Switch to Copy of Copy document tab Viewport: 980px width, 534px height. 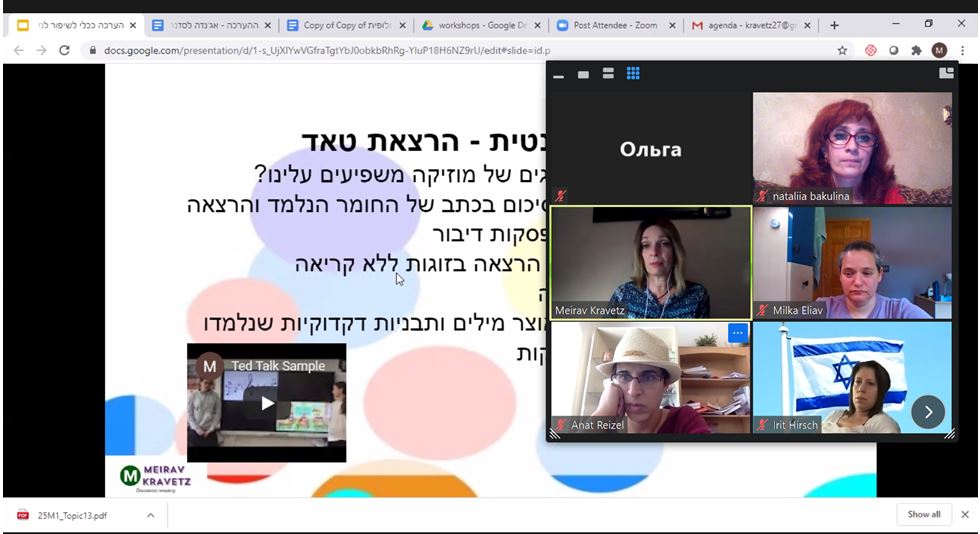point(346,26)
